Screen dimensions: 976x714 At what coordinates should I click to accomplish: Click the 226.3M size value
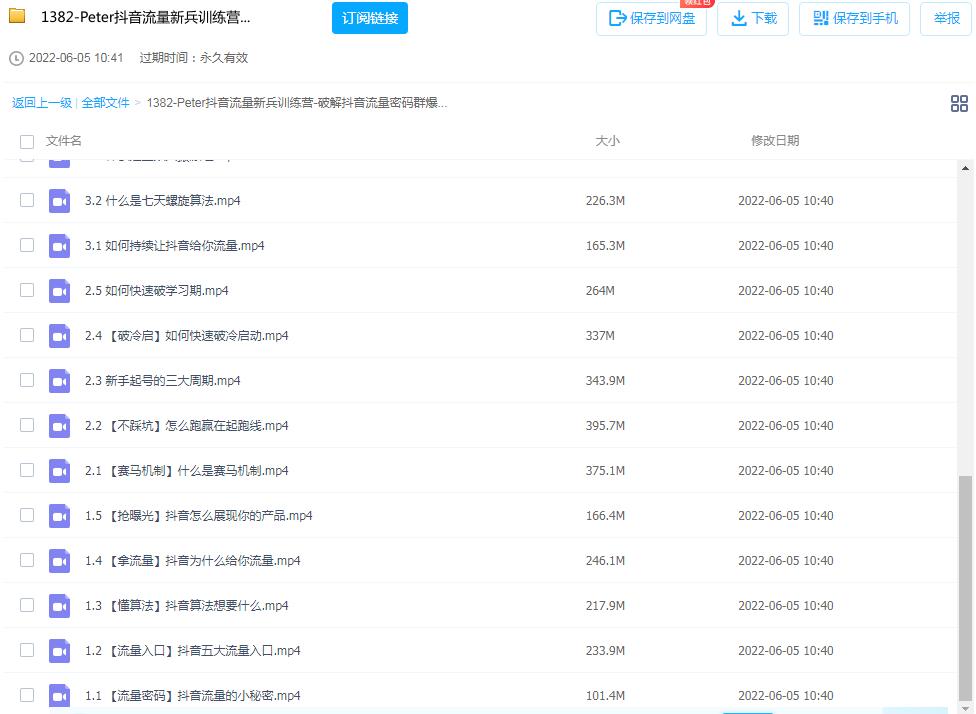605,201
